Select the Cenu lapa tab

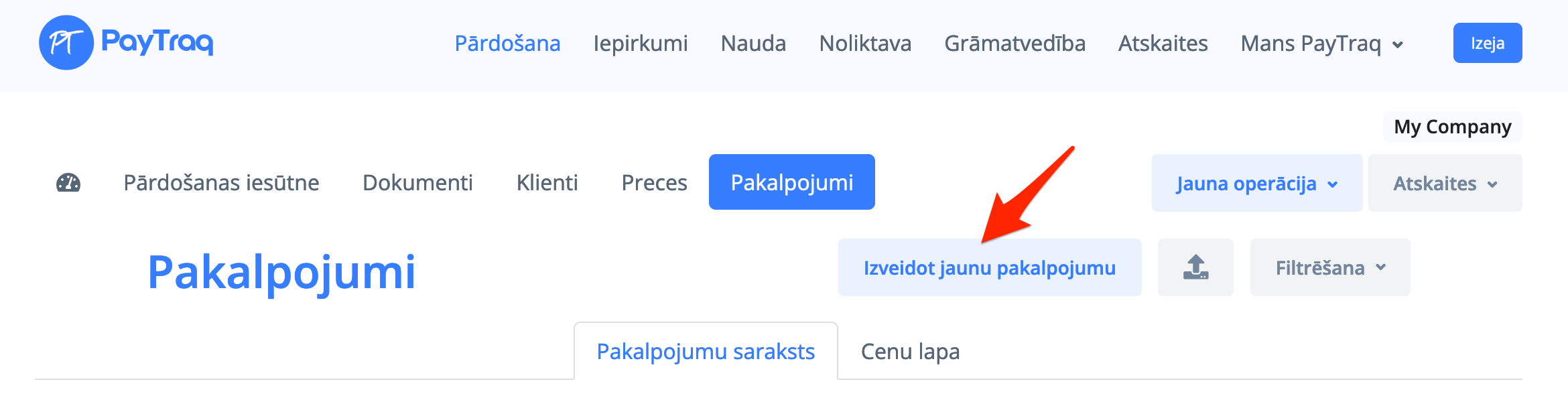pyautogui.click(x=910, y=352)
